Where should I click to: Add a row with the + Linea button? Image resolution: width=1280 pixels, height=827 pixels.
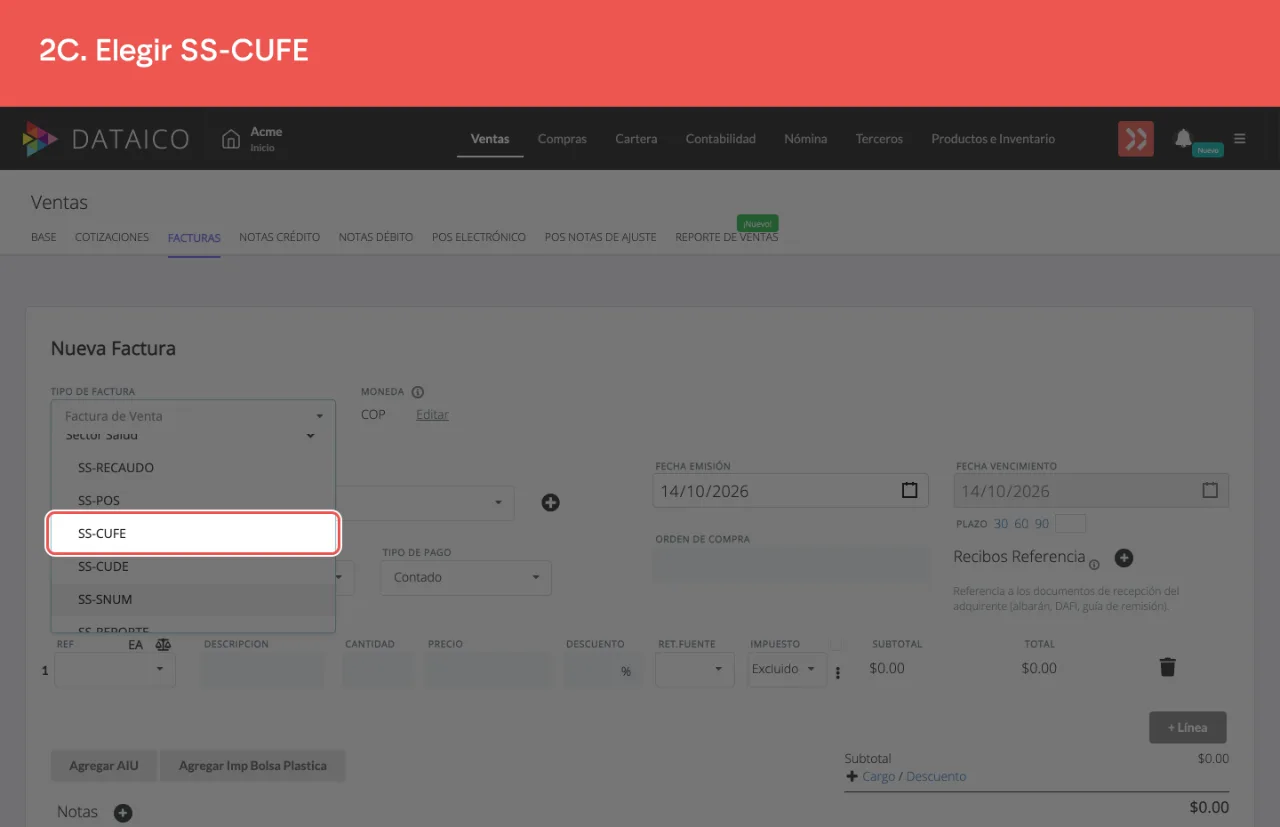[x=1188, y=728]
